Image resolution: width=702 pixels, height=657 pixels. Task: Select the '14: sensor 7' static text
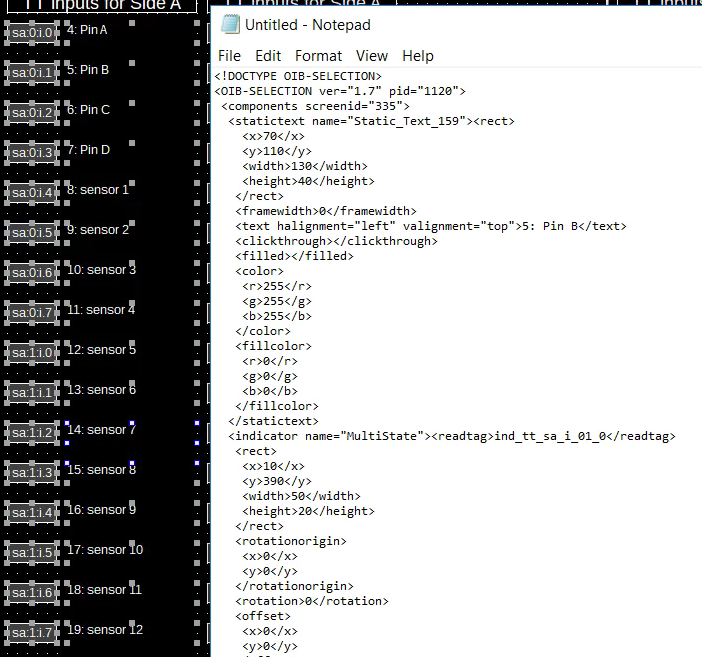click(x=101, y=430)
